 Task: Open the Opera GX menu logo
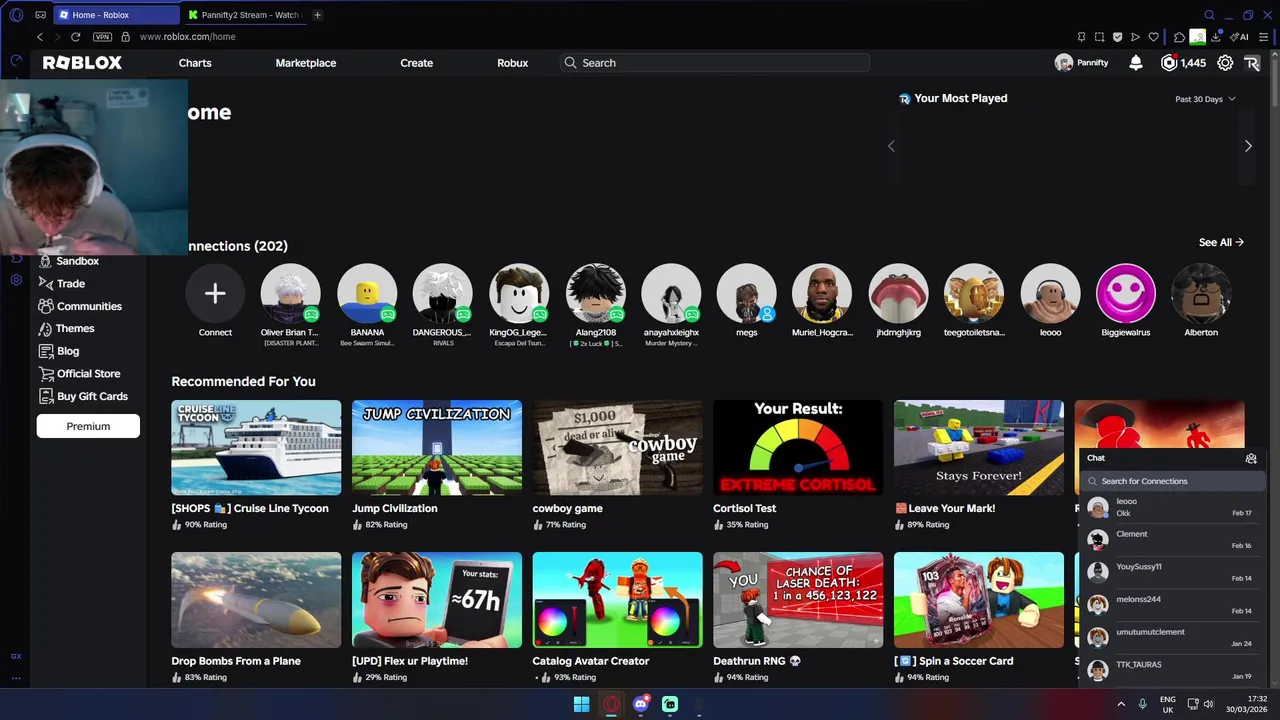[16, 15]
